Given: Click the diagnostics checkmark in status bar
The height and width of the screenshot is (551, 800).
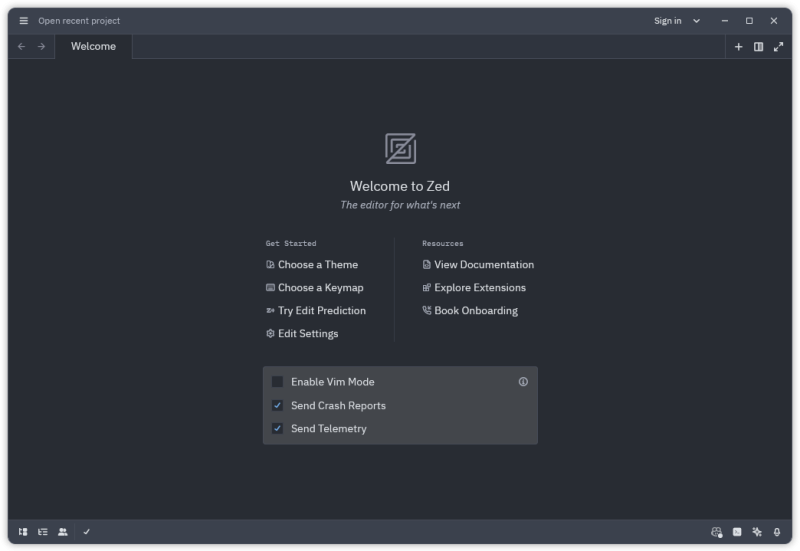Looking at the screenshot, I should [x=87, y=532].
